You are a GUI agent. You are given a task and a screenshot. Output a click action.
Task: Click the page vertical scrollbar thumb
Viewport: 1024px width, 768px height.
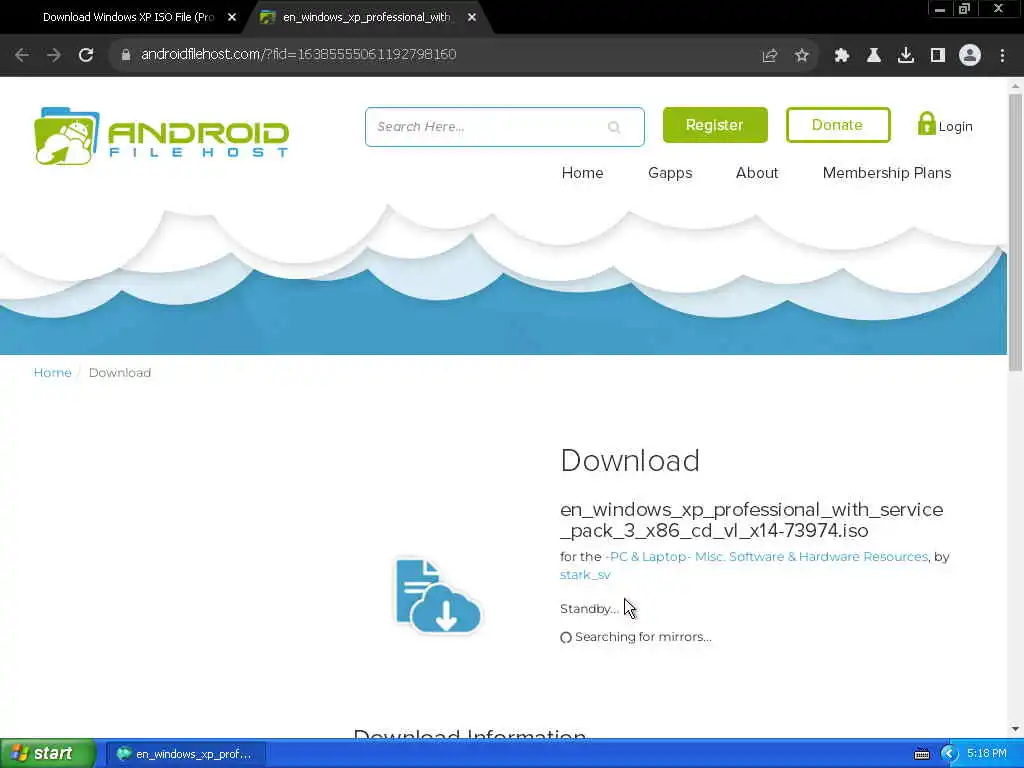coord(1015,232)
